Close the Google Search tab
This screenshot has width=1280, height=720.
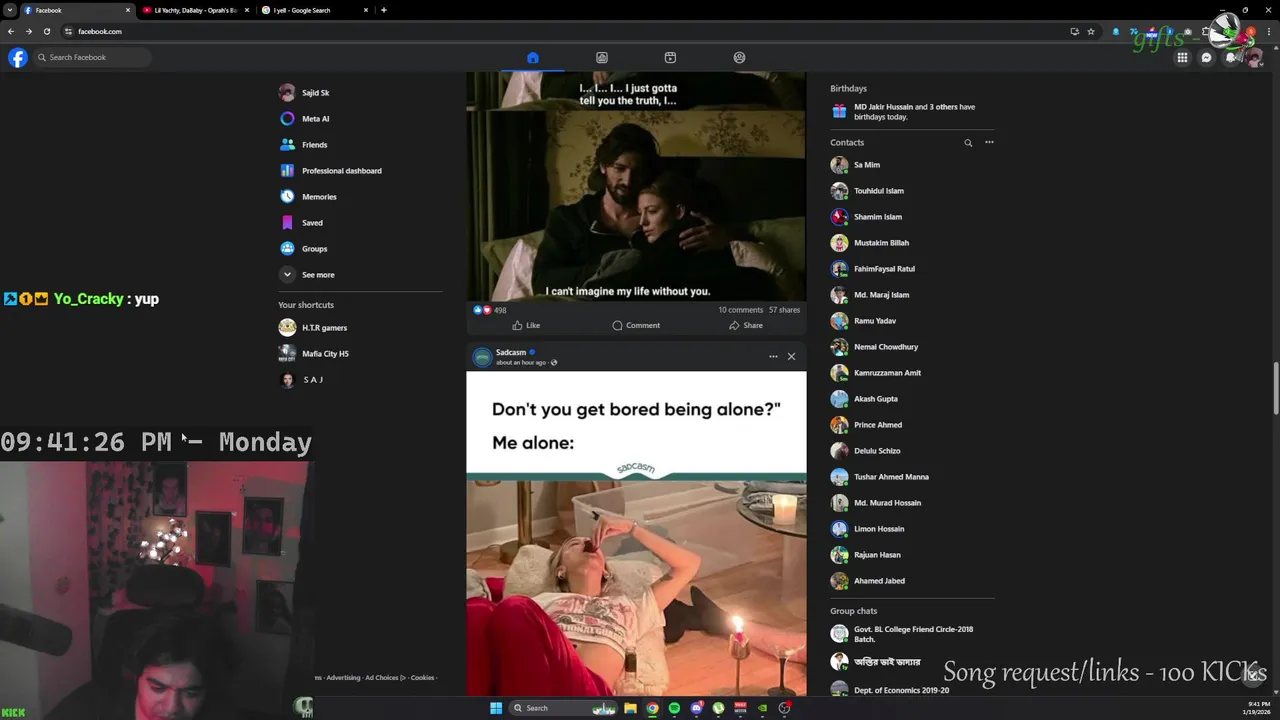(x=366, y=10)
